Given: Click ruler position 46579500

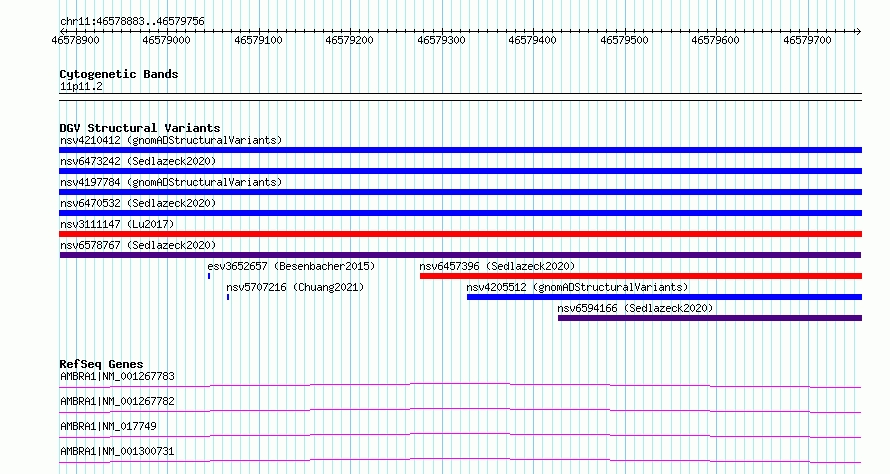Looking at the screenshot, I should pos(624,40).
